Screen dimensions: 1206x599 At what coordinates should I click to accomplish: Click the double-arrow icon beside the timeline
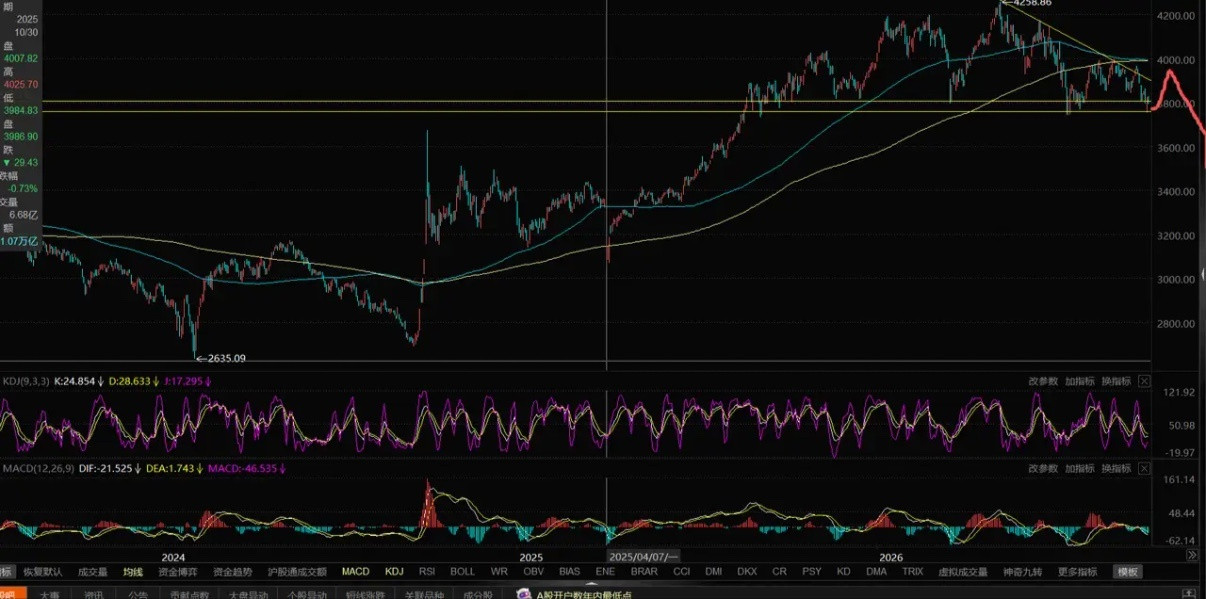[x=1192, y=555]
